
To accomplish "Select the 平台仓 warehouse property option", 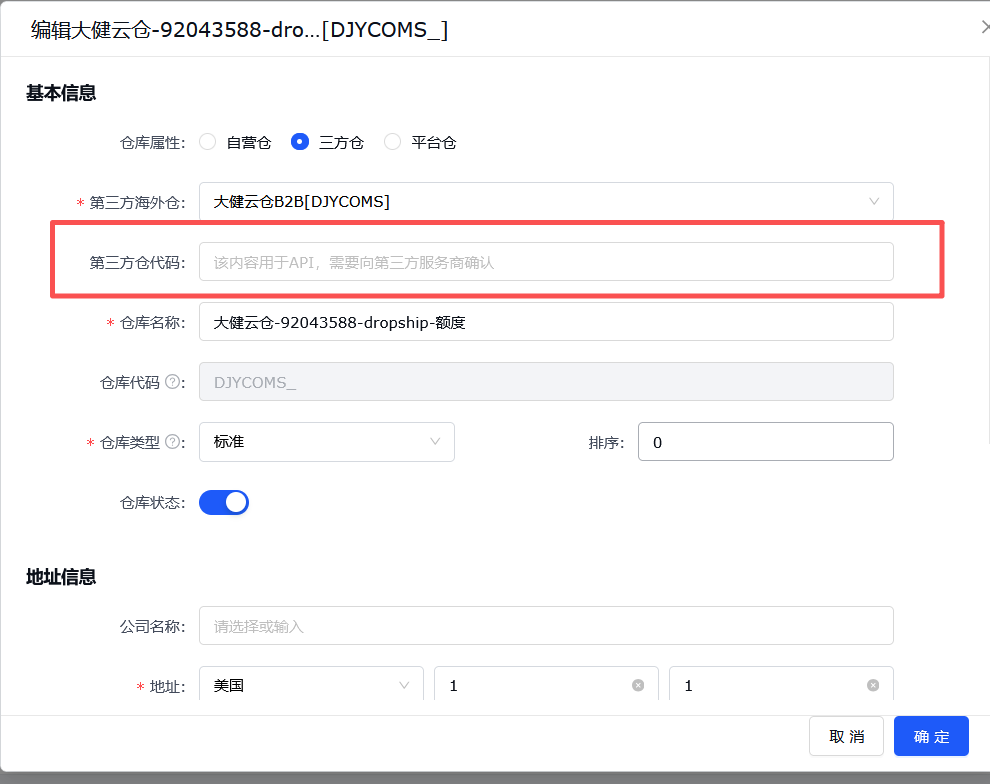I will tap(392, 142).
